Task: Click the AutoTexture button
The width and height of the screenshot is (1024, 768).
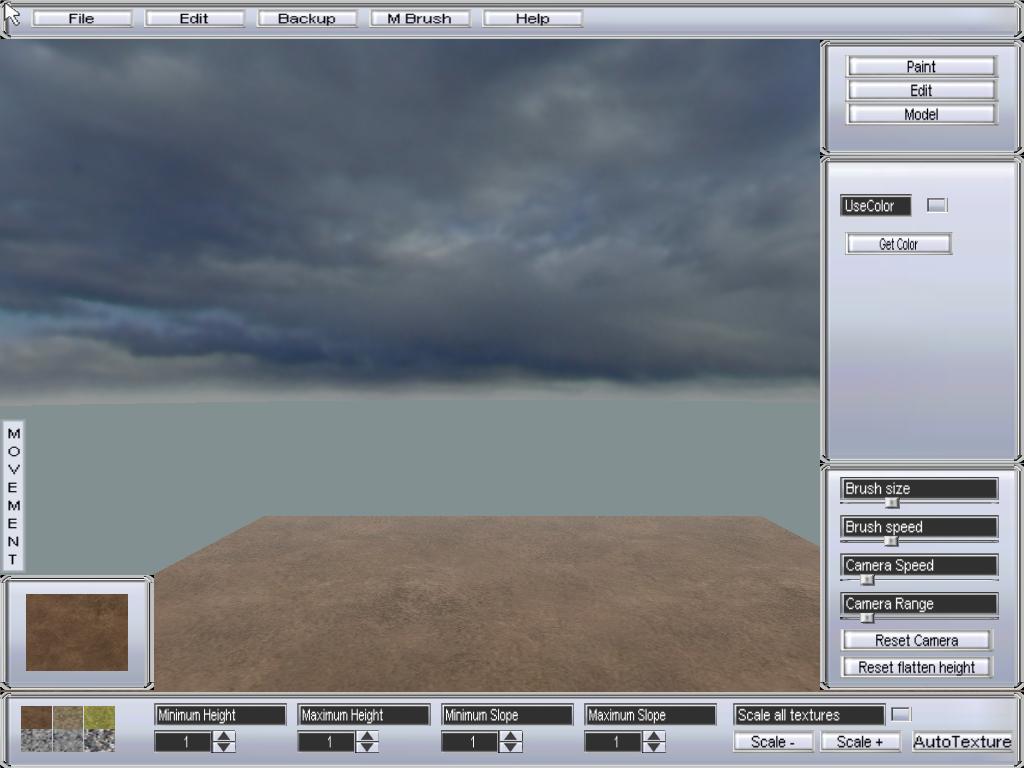Action: coord(962,742)
